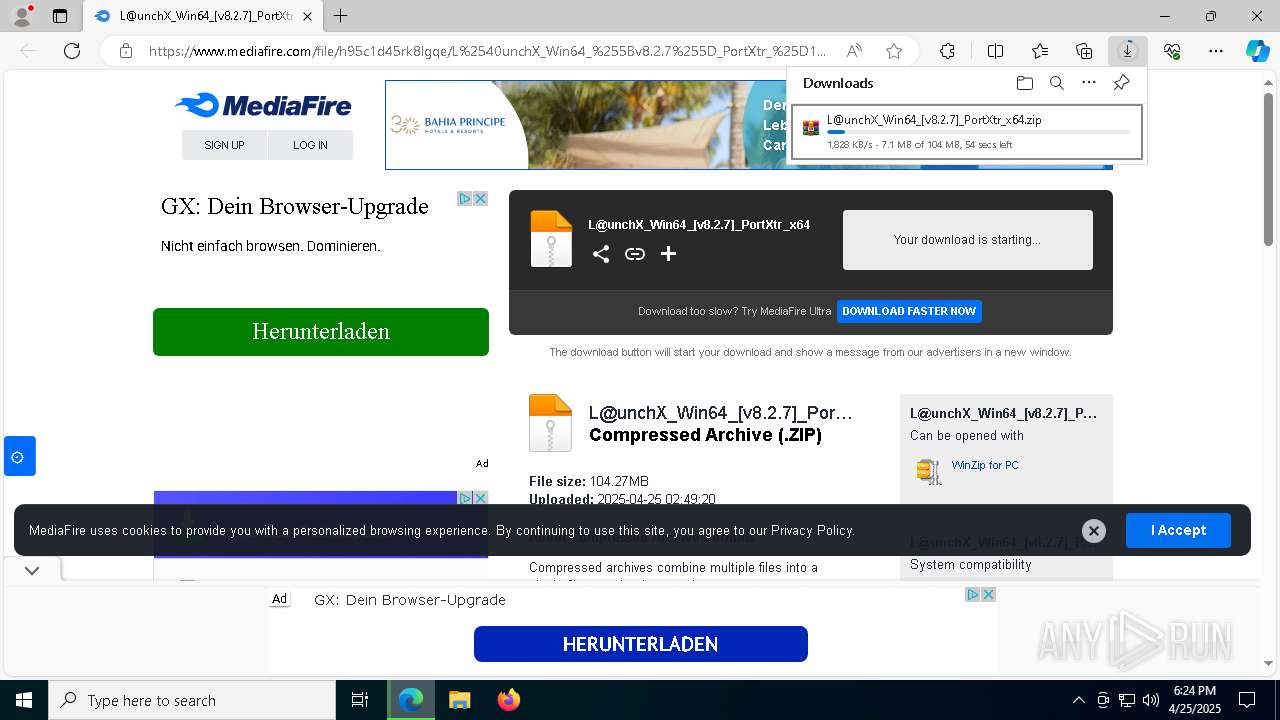Click the SIGN UP button
This screenshot has height=720, width=1280.
point(224,145)
